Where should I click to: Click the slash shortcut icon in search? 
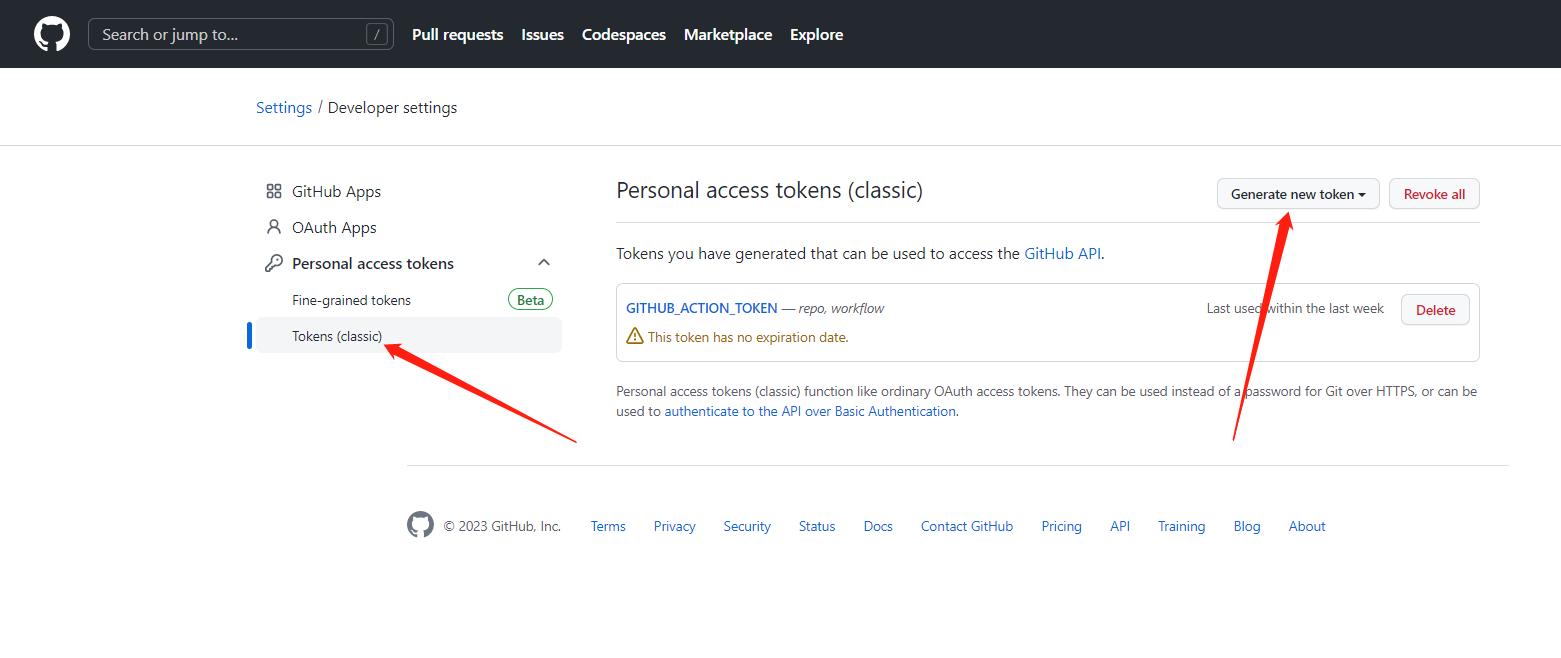[376, 34]
